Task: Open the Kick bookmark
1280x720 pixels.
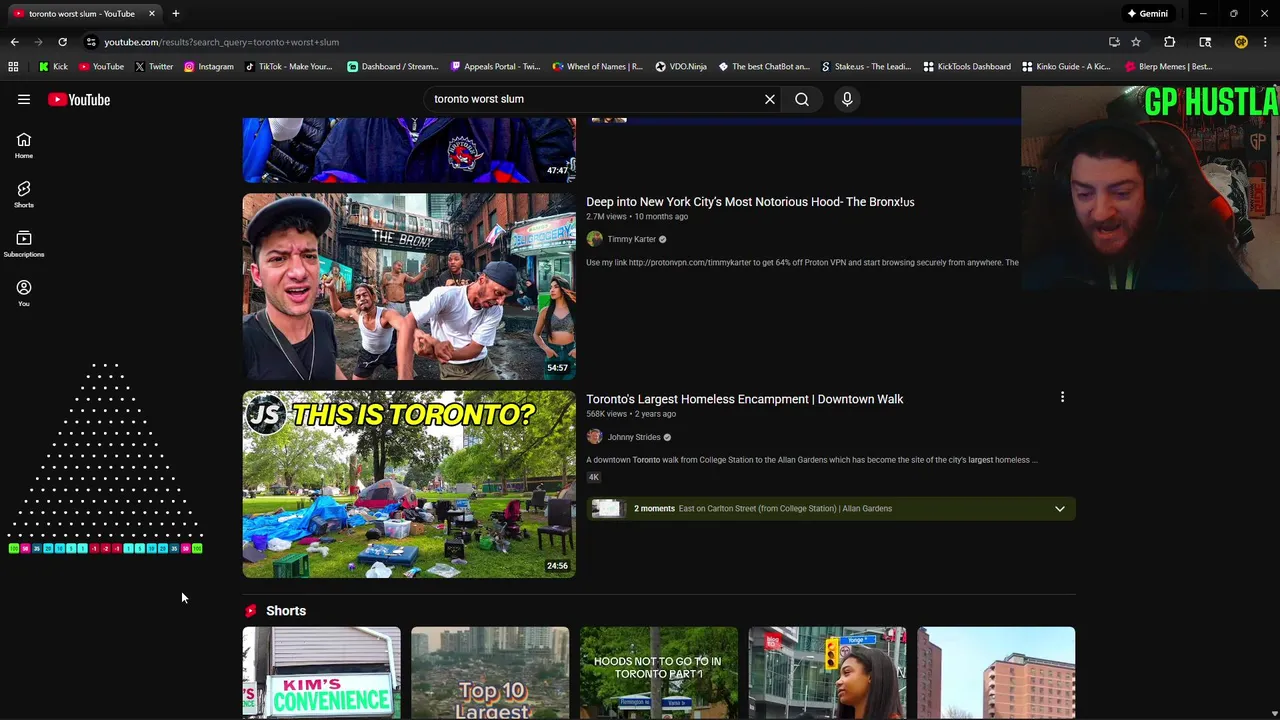Action: click(x=53, y=67)
